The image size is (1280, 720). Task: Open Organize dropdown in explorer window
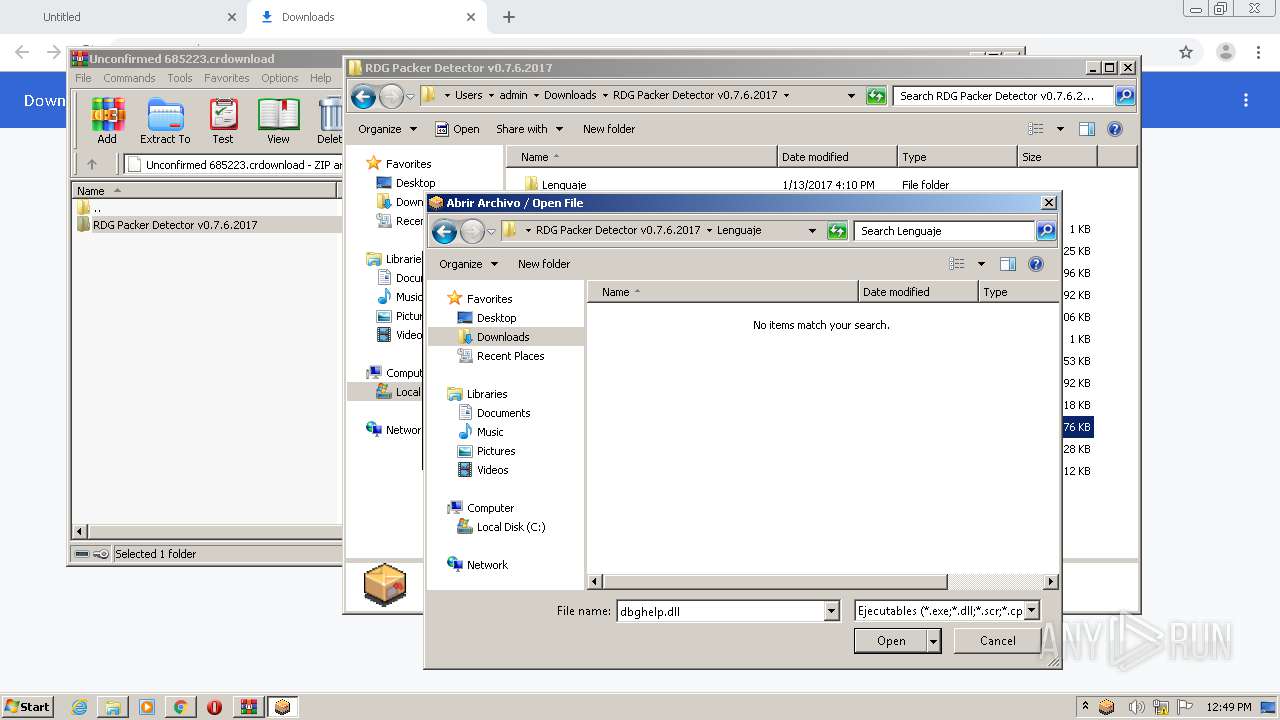(388, 129)
